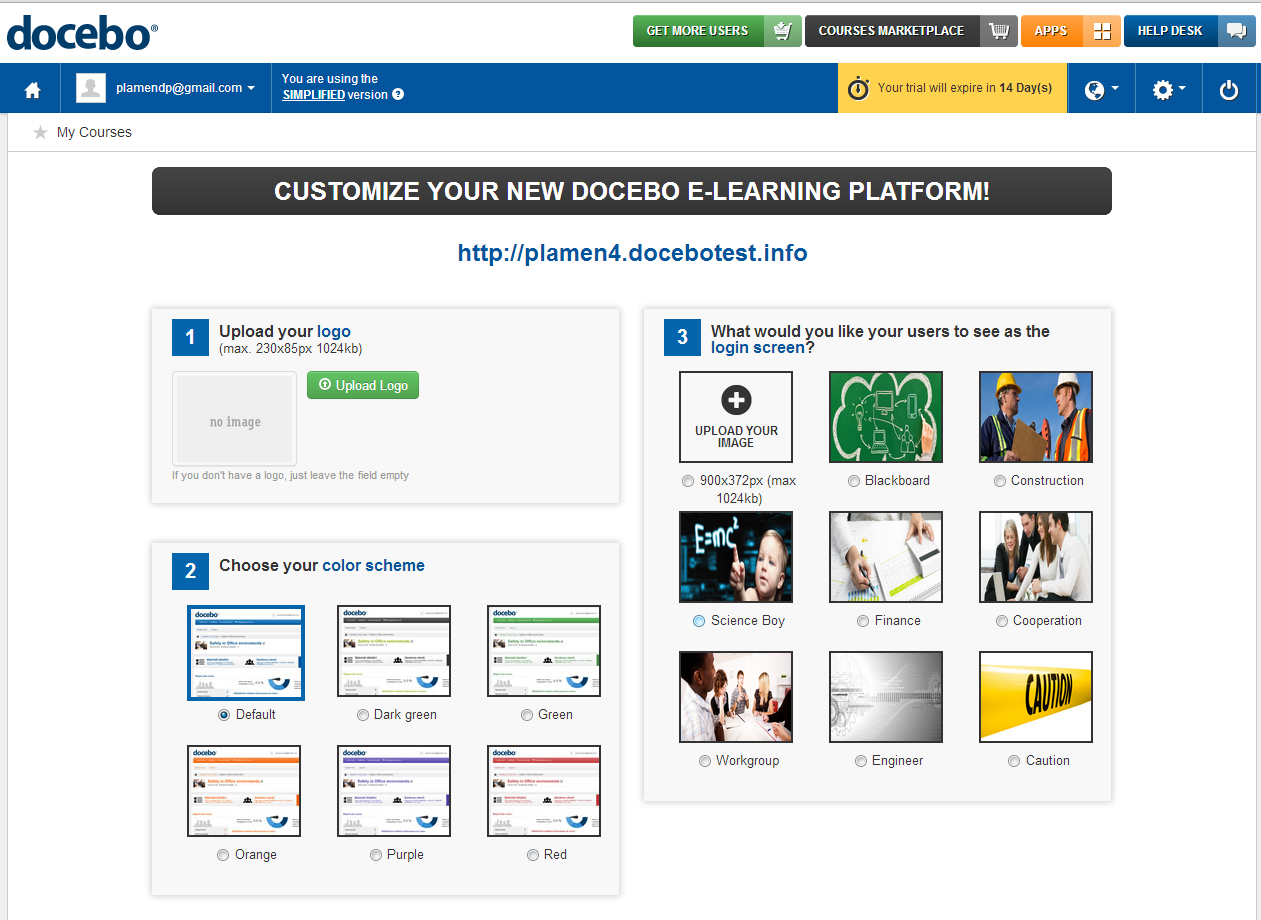The height and width of the screenshot is (920, 1261).
Task: Open the My Courses menu item
Action: [94, 132]
